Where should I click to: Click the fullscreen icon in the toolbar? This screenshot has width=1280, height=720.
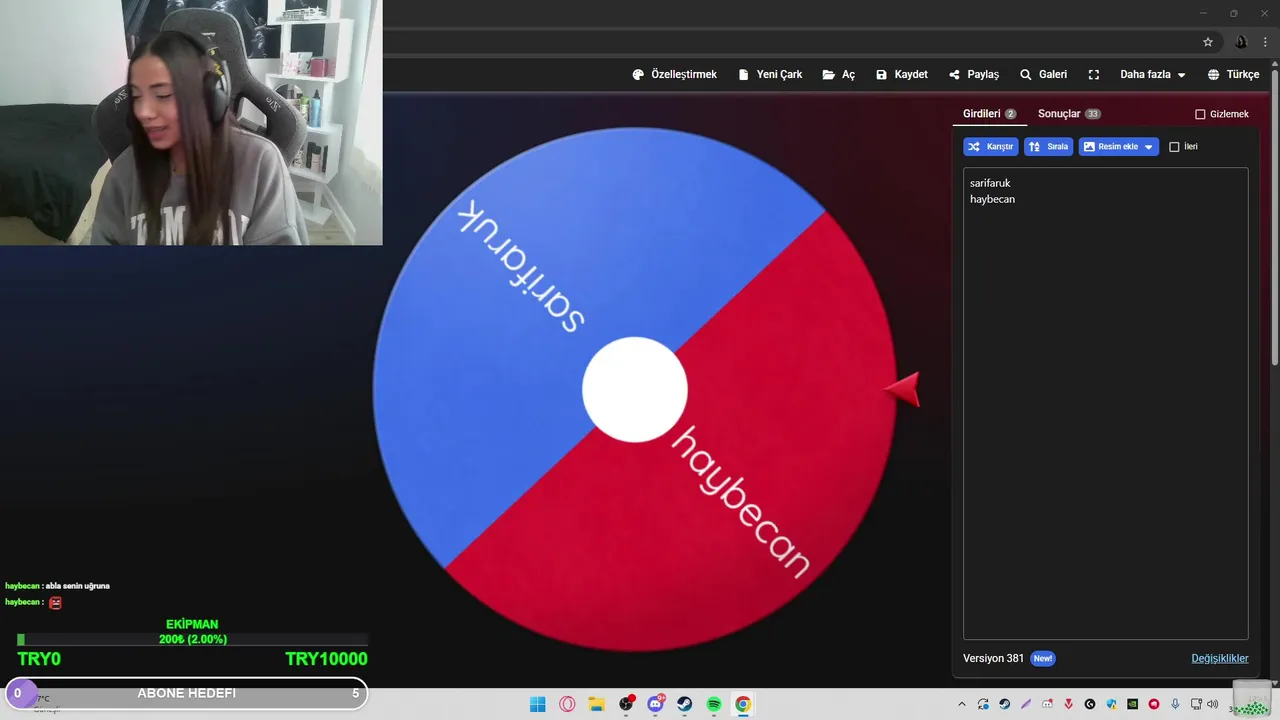tap(1094, 75)
